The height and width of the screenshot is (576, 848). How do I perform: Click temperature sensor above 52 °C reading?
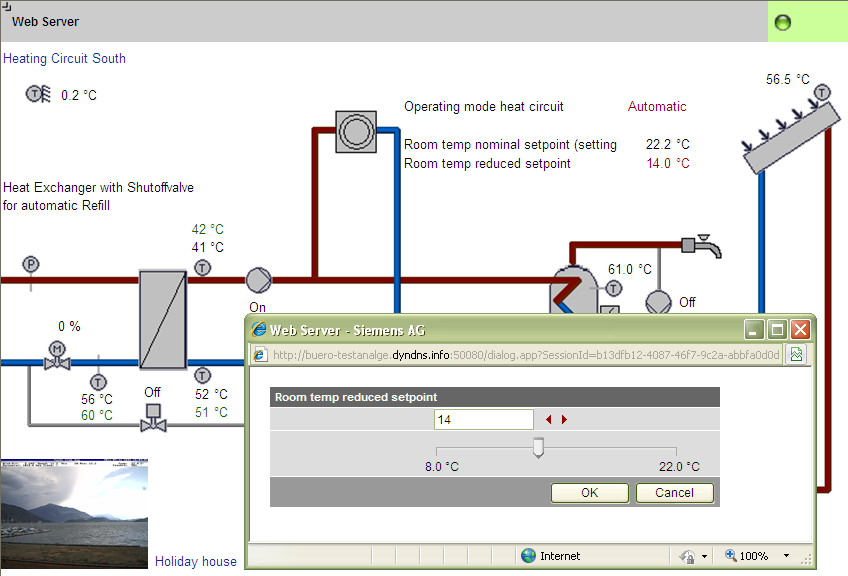pyautogui.click(x=202, y=375)
